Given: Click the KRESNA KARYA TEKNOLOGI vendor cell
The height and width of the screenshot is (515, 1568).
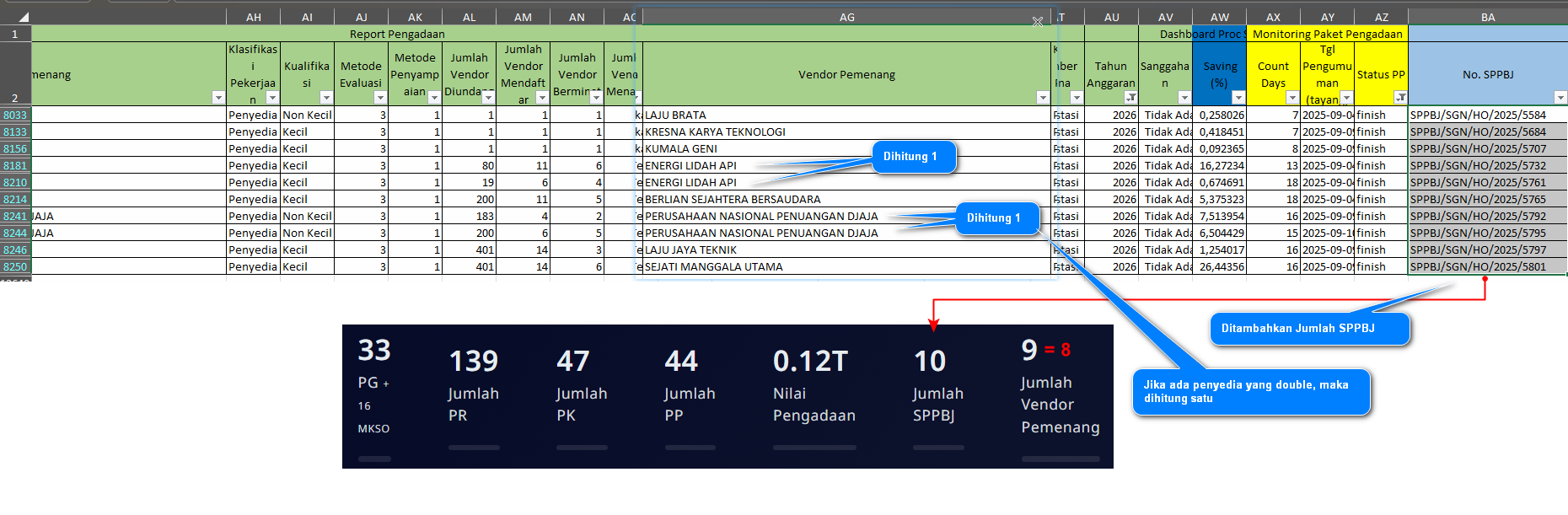Looking at the screenshot, I should point(846,132).
